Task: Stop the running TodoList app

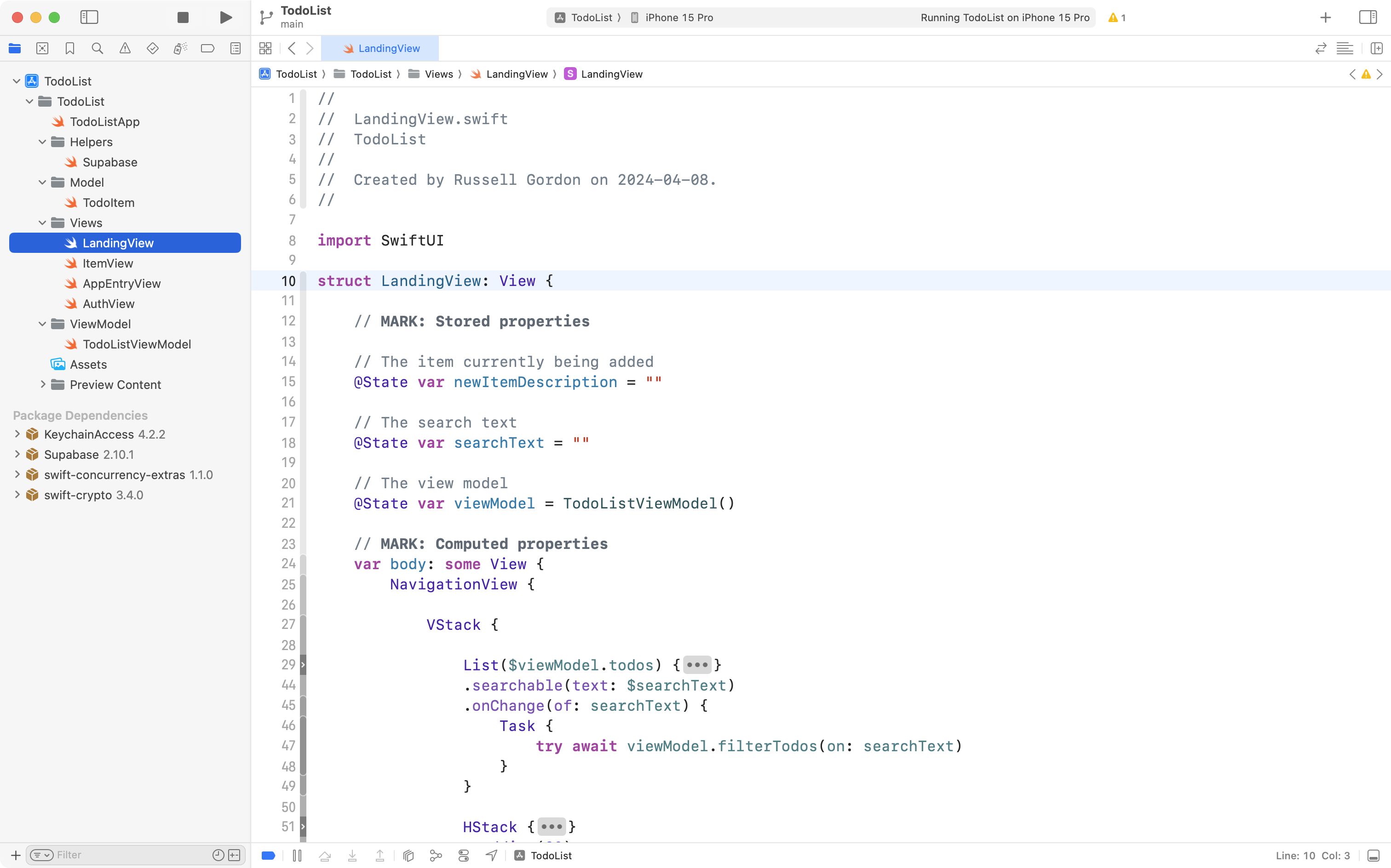Action: coord(183,17)
